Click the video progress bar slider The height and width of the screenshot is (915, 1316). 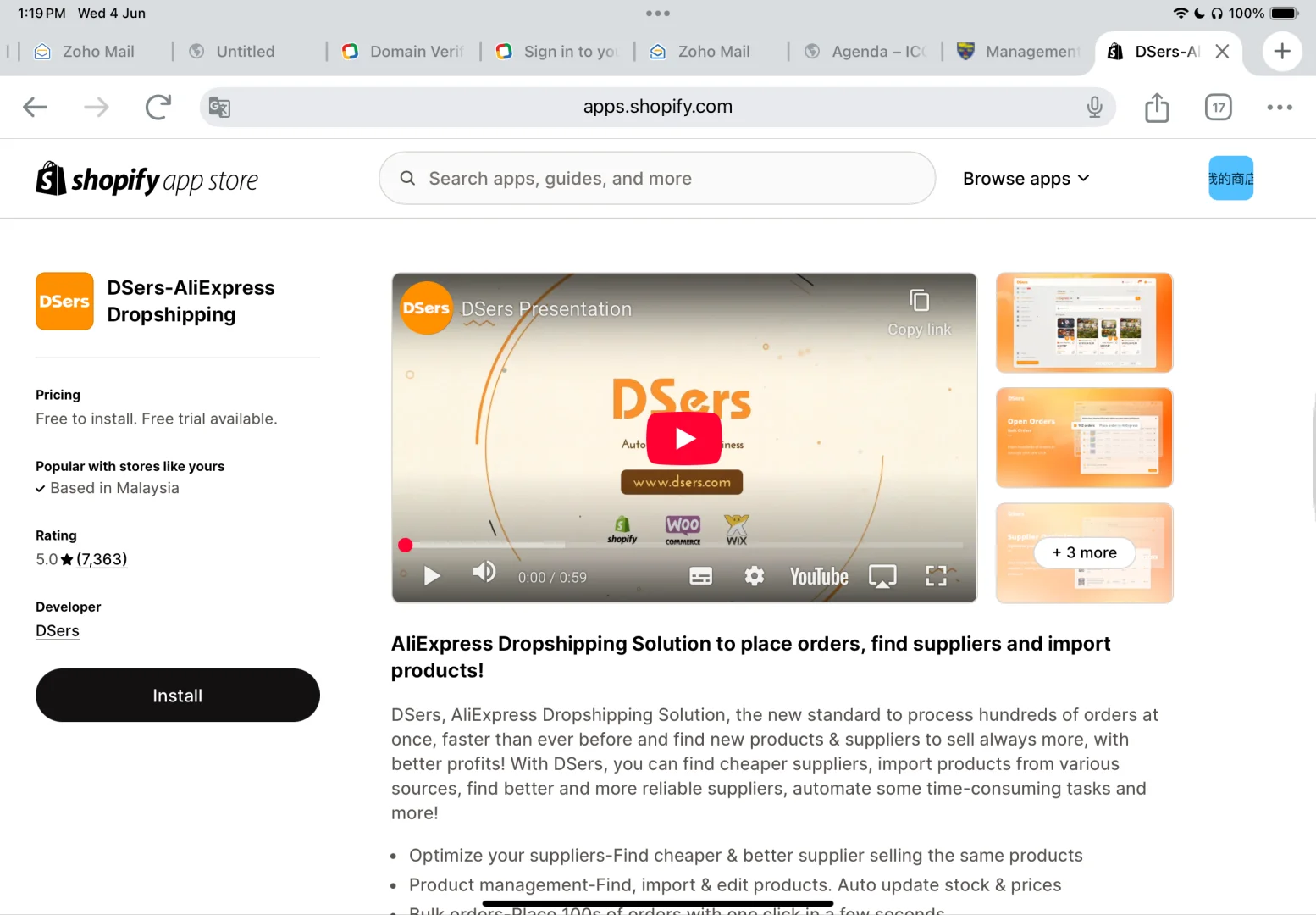pyautogui.click(x=406, y=545)
